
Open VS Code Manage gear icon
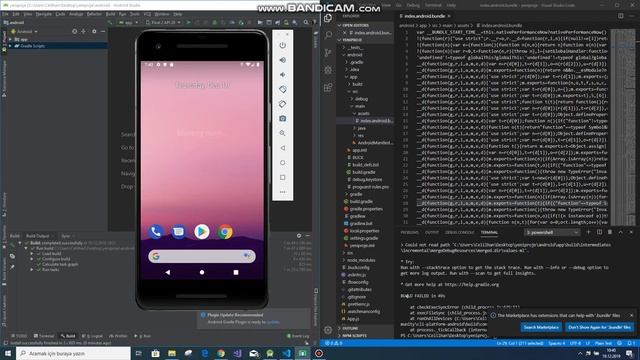click(x=328, y=330)
